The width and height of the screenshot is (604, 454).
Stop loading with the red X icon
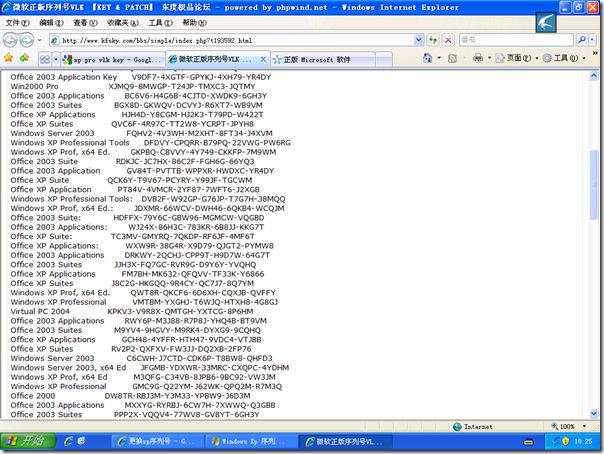(448, 40)
